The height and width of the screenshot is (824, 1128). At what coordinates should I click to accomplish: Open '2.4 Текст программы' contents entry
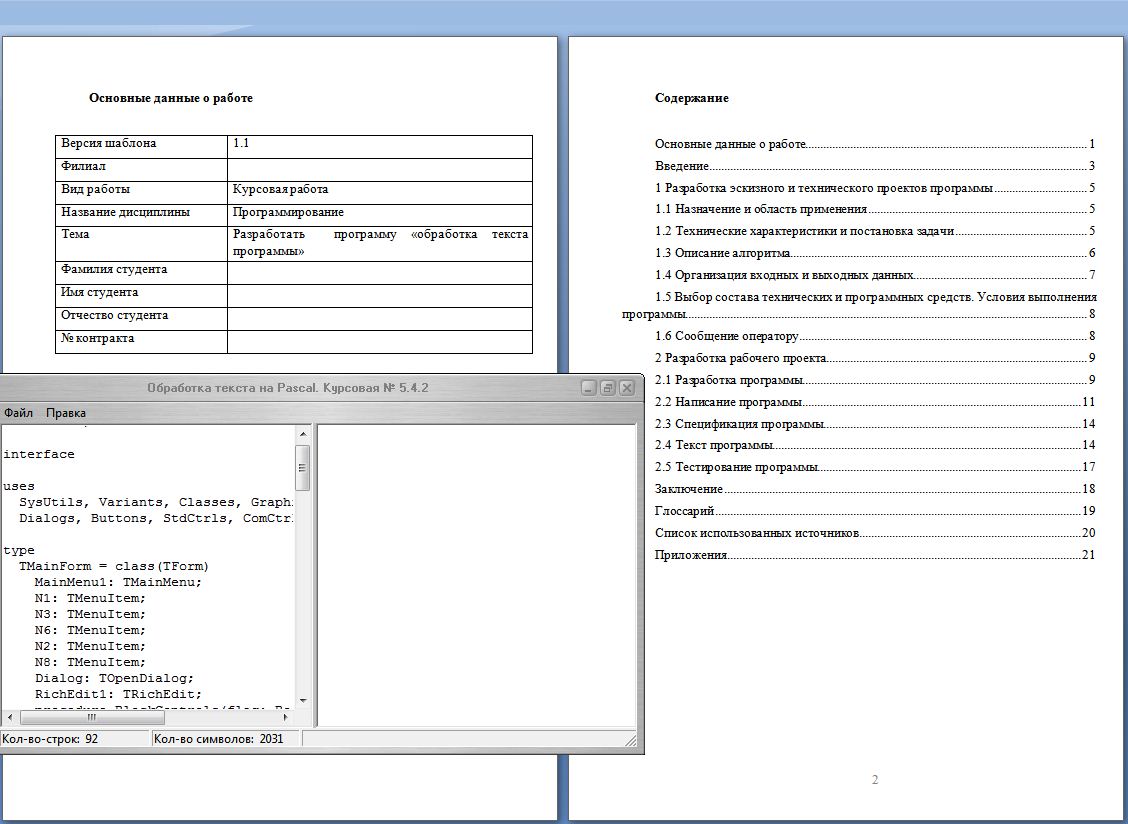875,445
